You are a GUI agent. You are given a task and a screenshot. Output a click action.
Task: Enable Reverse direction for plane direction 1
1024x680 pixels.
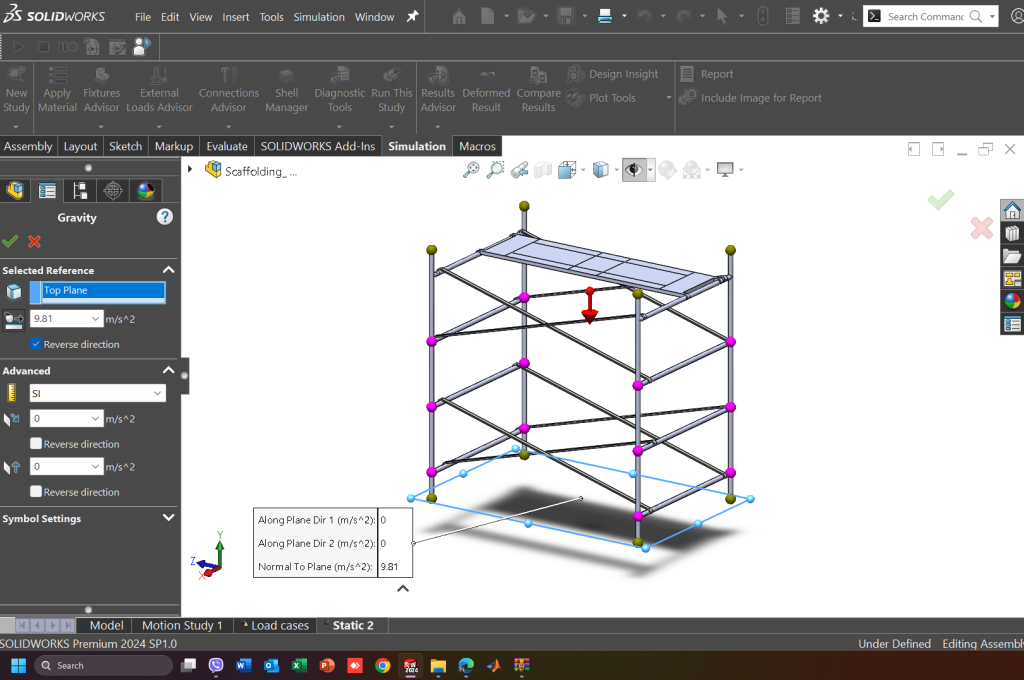click(37, 444)
